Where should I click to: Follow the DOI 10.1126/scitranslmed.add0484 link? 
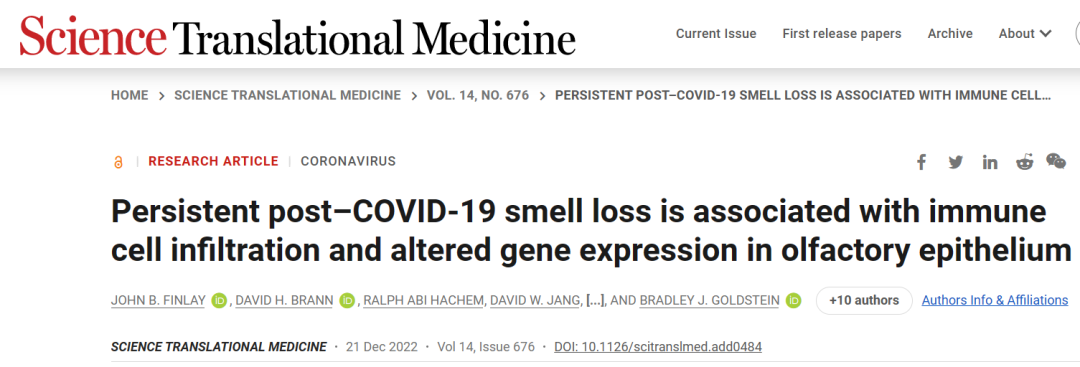pyautogui.click(x=658, y=346)
